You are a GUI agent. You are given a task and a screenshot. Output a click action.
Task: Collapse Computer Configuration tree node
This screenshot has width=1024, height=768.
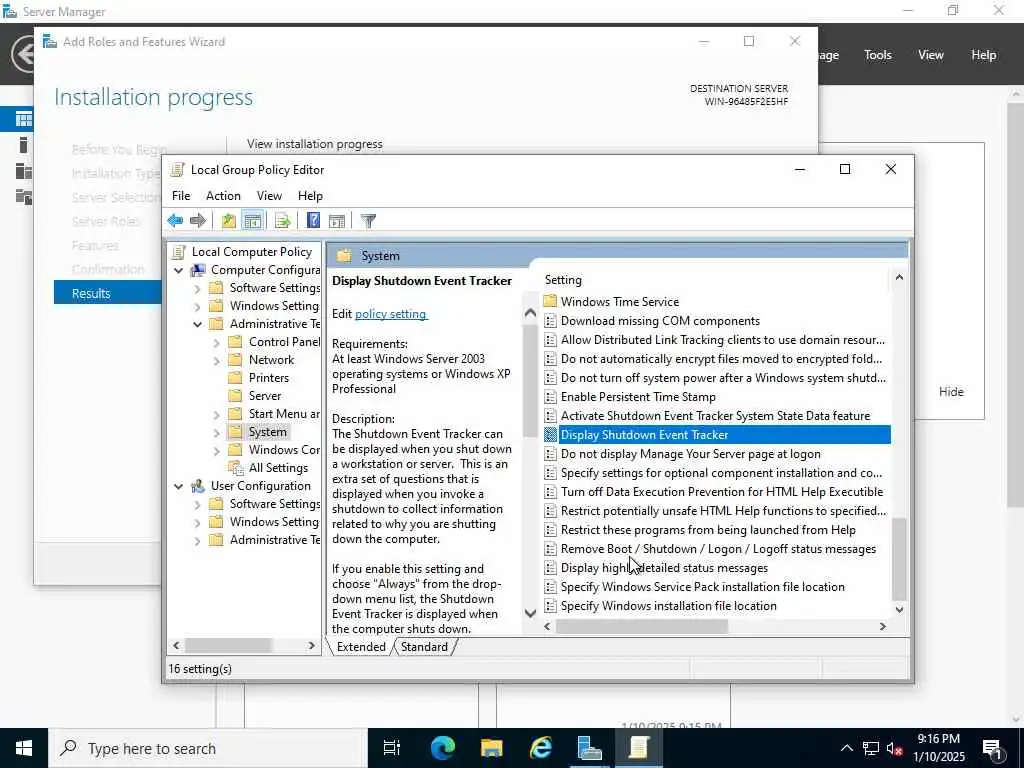[x=178, y=270]
